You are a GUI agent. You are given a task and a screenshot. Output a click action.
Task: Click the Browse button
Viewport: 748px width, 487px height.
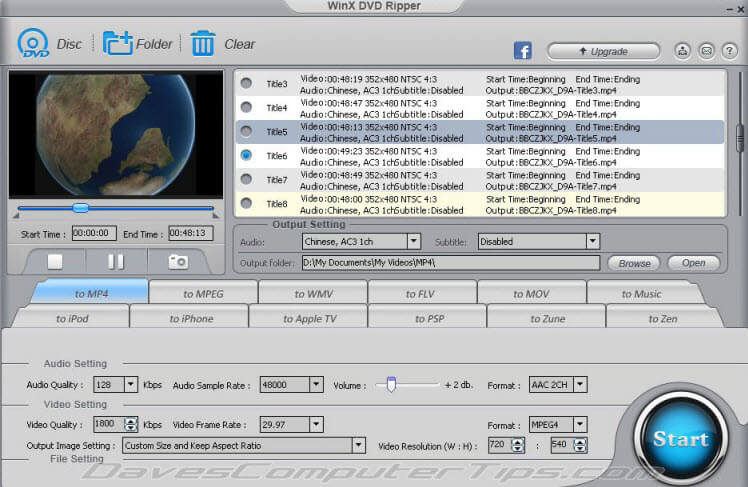634,263
